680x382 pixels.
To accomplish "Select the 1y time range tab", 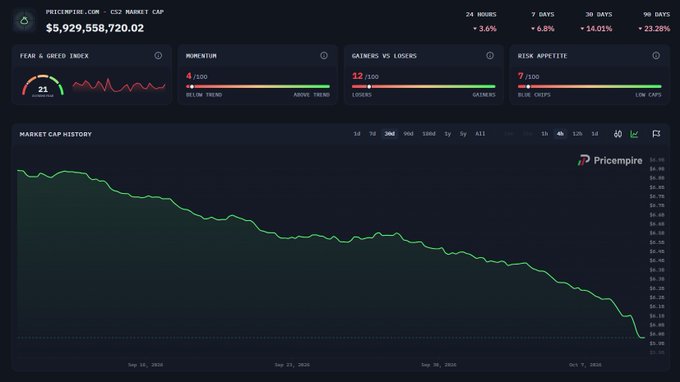I will point(448,134).
